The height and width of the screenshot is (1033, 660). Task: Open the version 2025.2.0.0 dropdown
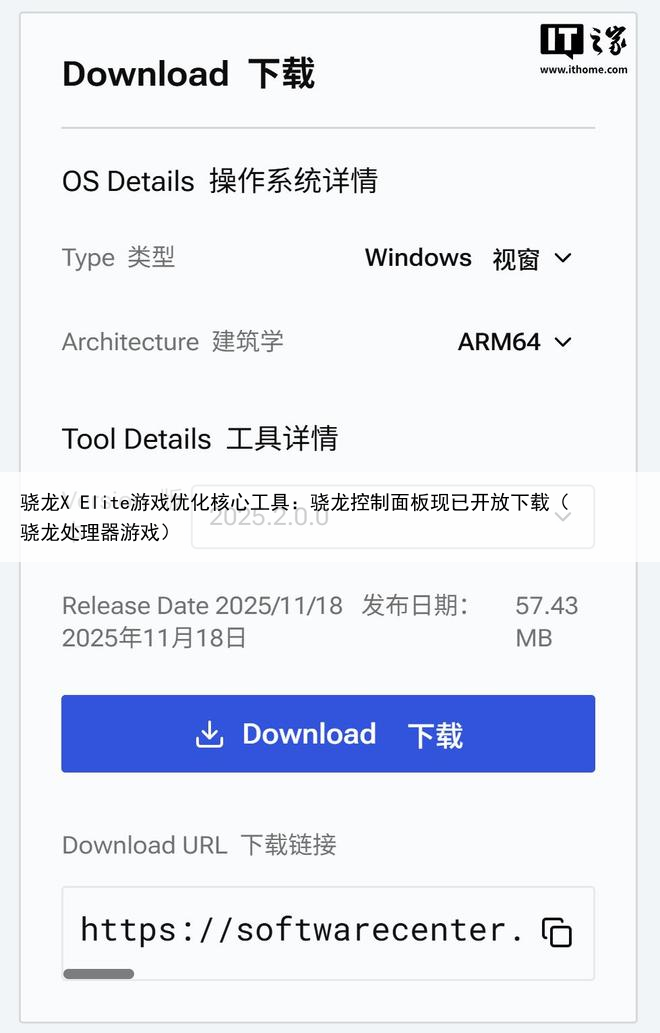pyautogui.click(x=393, y=517)
